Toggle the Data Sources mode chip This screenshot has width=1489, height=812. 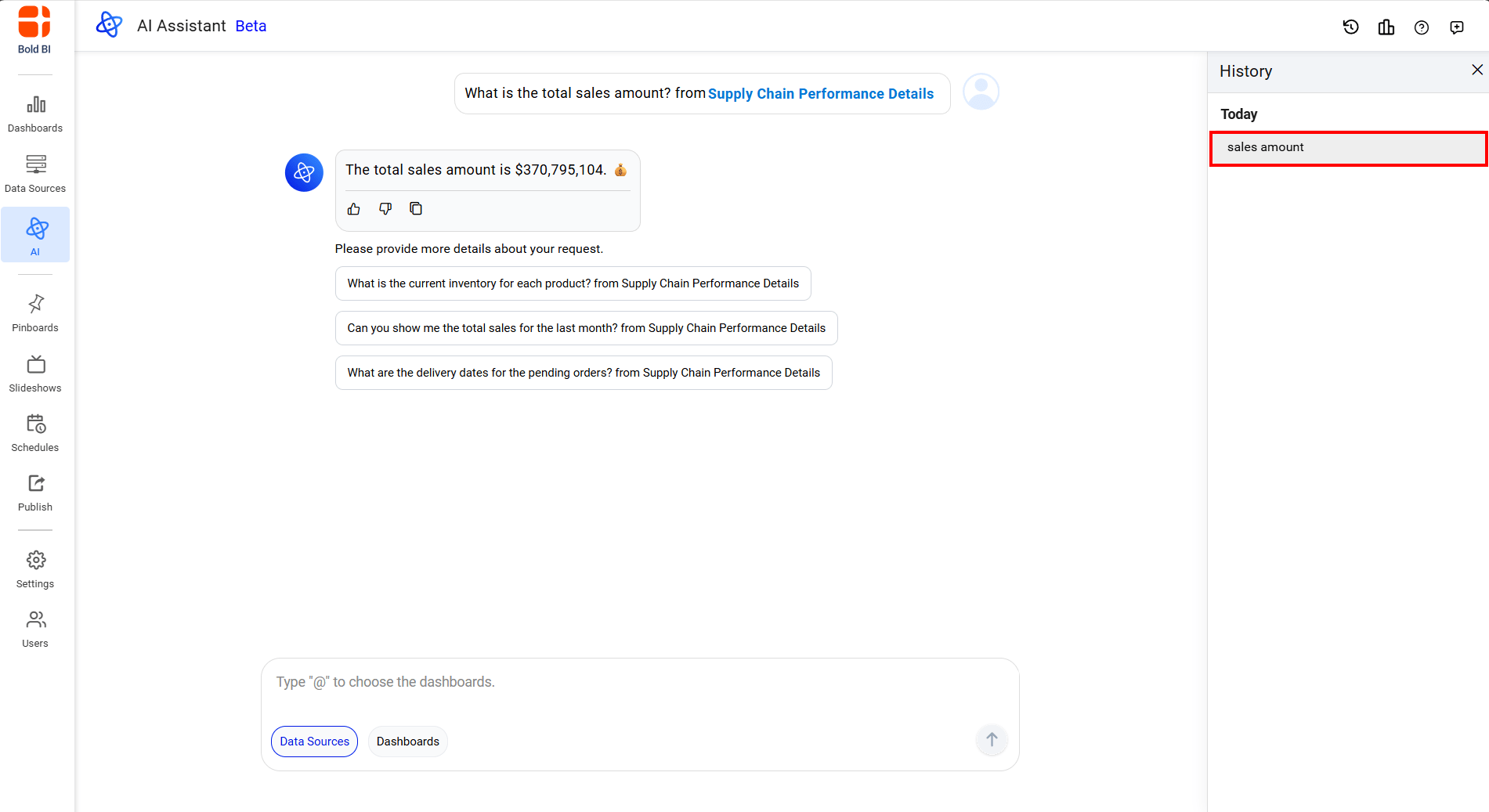[314, 742]
